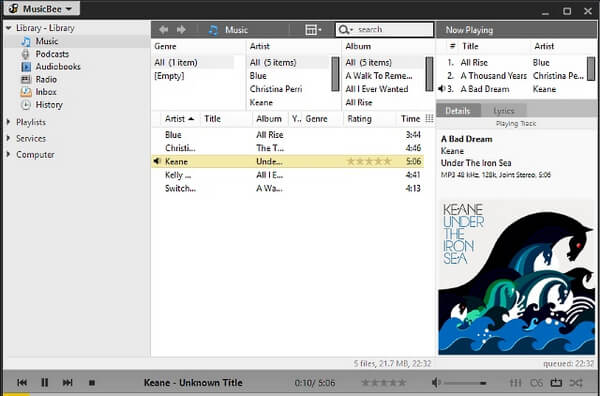Navigate forward with the right arrow
Screen dimensions: 600x396
click(181, 29)
